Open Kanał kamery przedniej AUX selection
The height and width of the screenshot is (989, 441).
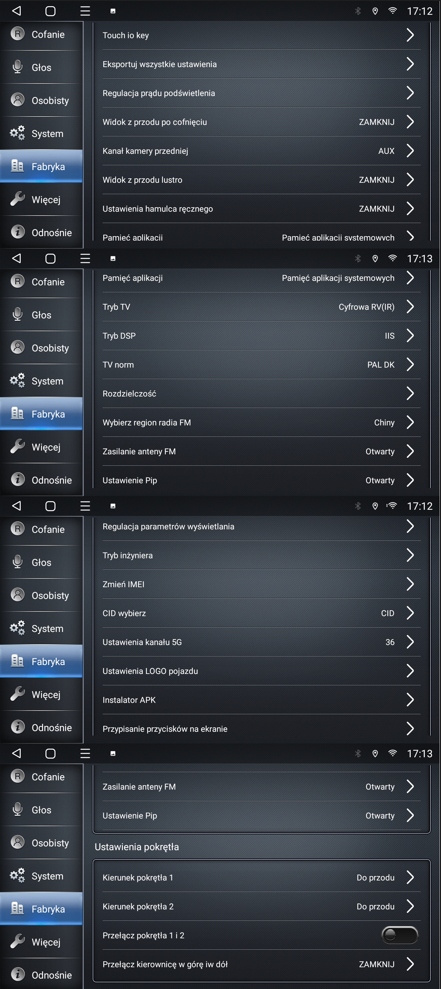[261, 151]
